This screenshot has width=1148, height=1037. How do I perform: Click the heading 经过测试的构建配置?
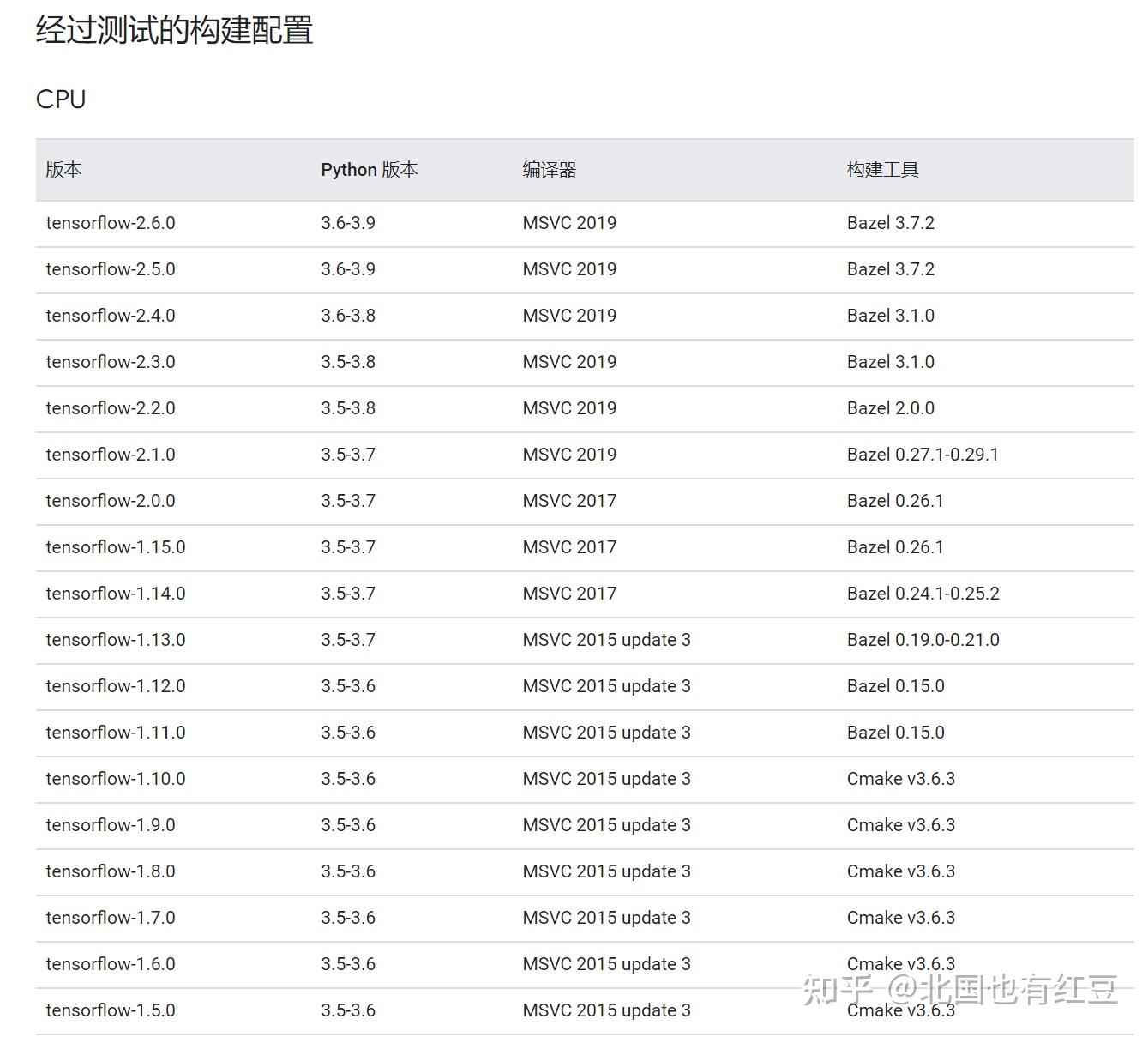[x=171, y=30]
